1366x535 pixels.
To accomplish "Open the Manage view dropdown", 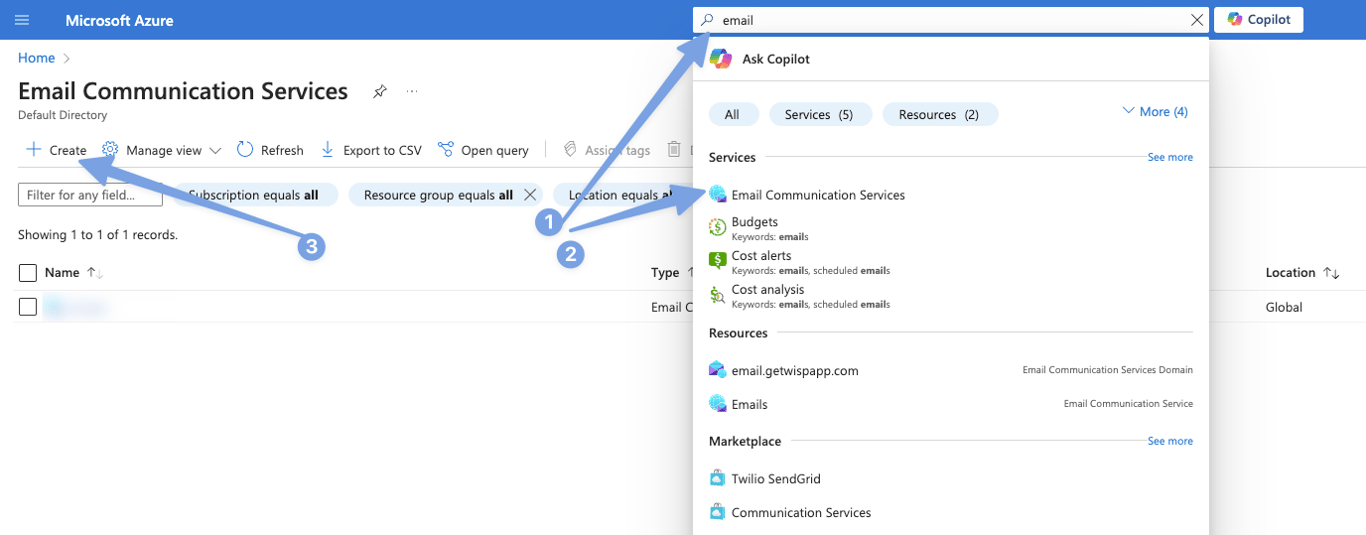I will pyautogui.click(x=162, y=150).
